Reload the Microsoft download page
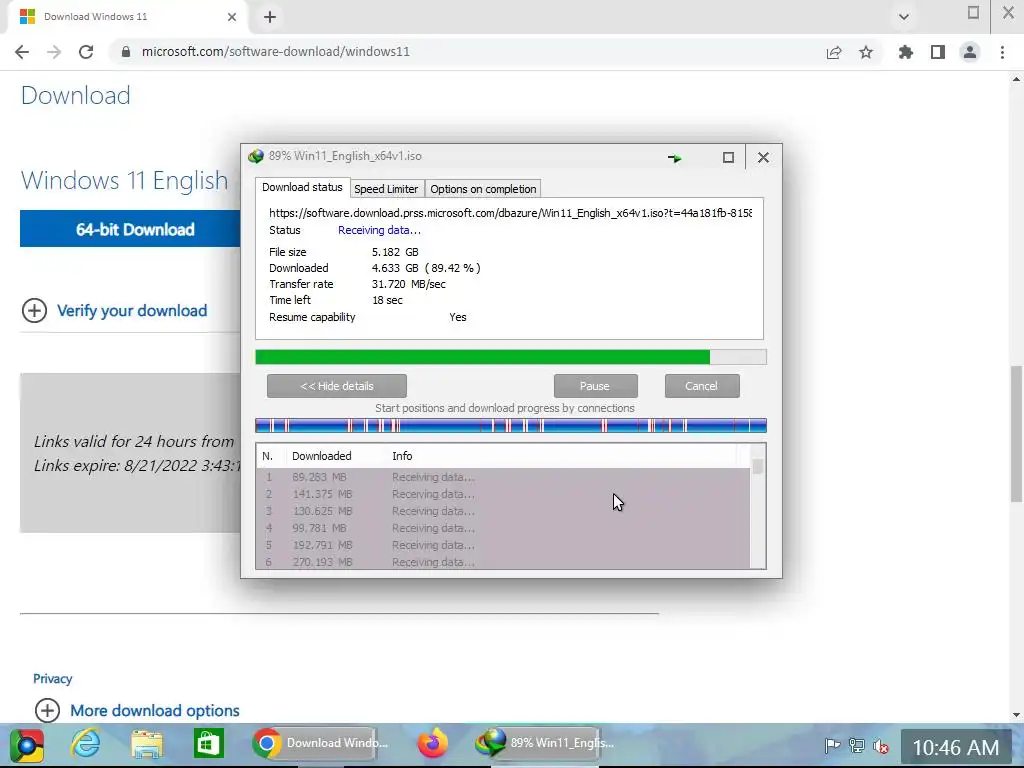 coord(86,52)
